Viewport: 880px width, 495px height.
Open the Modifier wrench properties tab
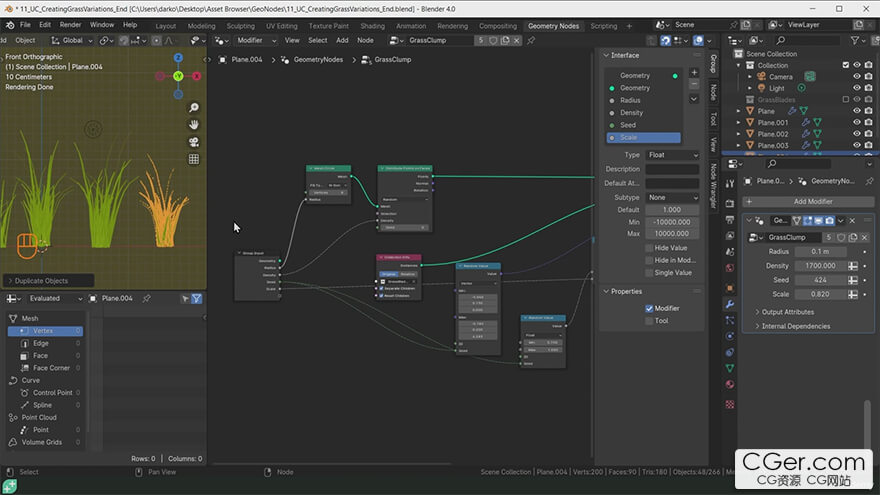pyautogui.click(x=730, y=304)
